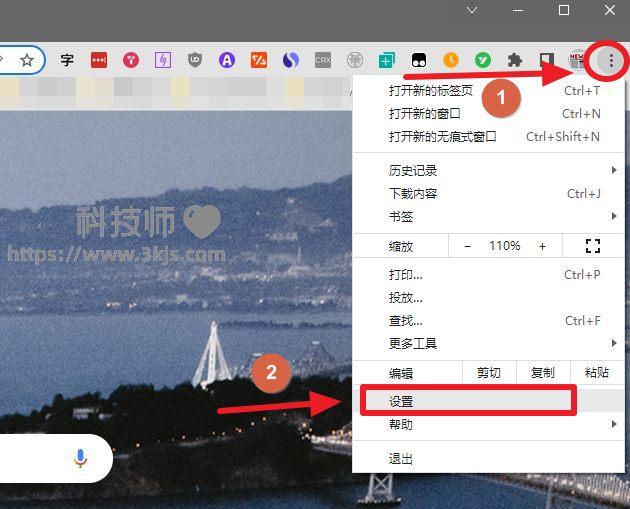Viewport: 630px width, 509px height.
Task: Click the 剪切 button in edit row
Action: point(489,372)
